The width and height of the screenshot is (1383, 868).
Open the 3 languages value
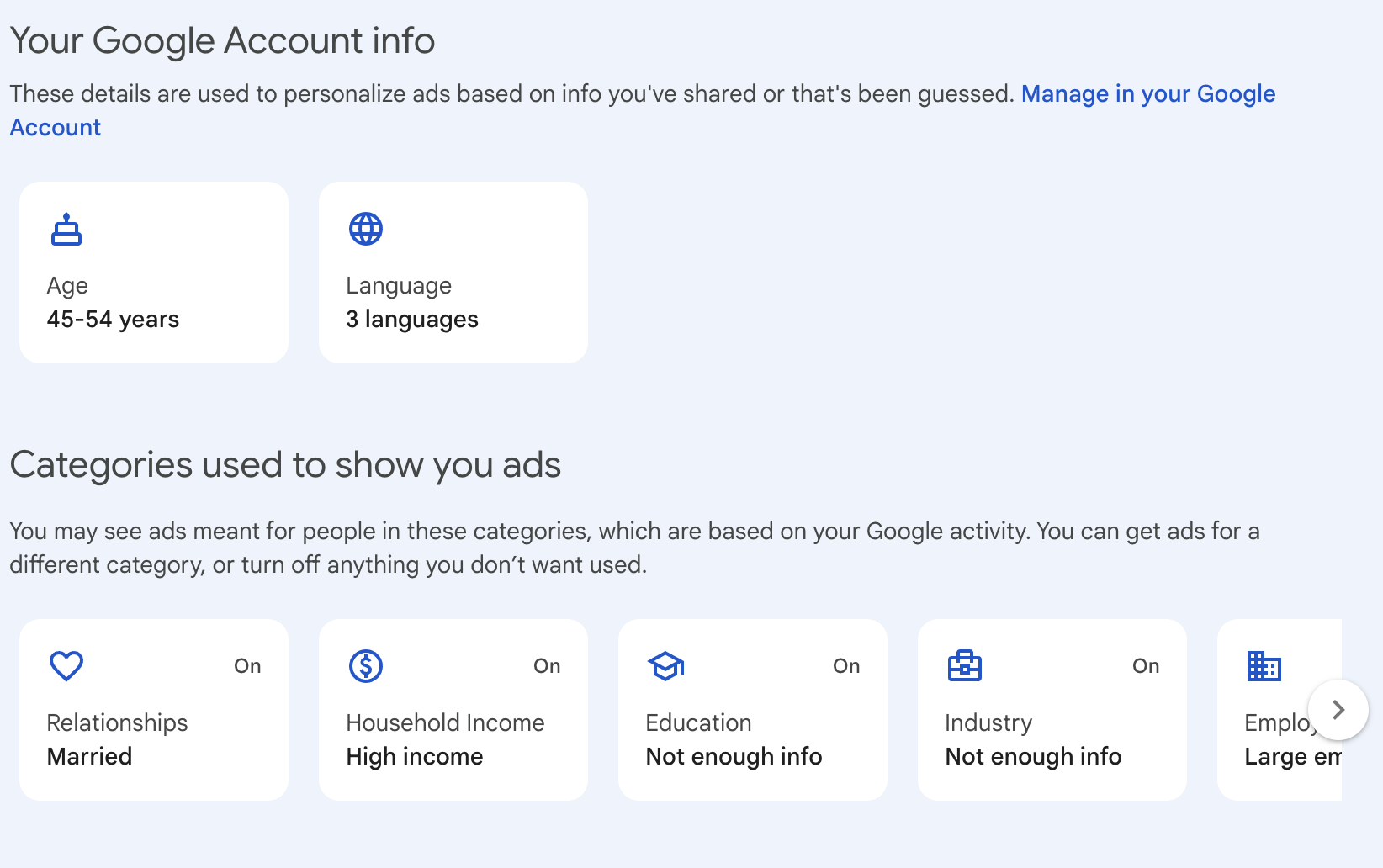click(x=412, y=320)
